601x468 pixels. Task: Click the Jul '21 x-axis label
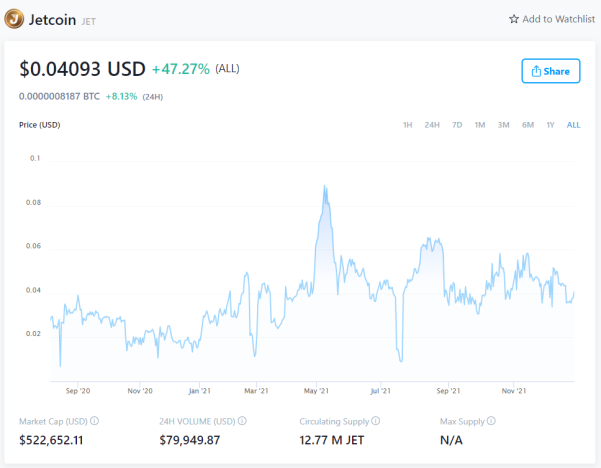[x=380, y=391]
